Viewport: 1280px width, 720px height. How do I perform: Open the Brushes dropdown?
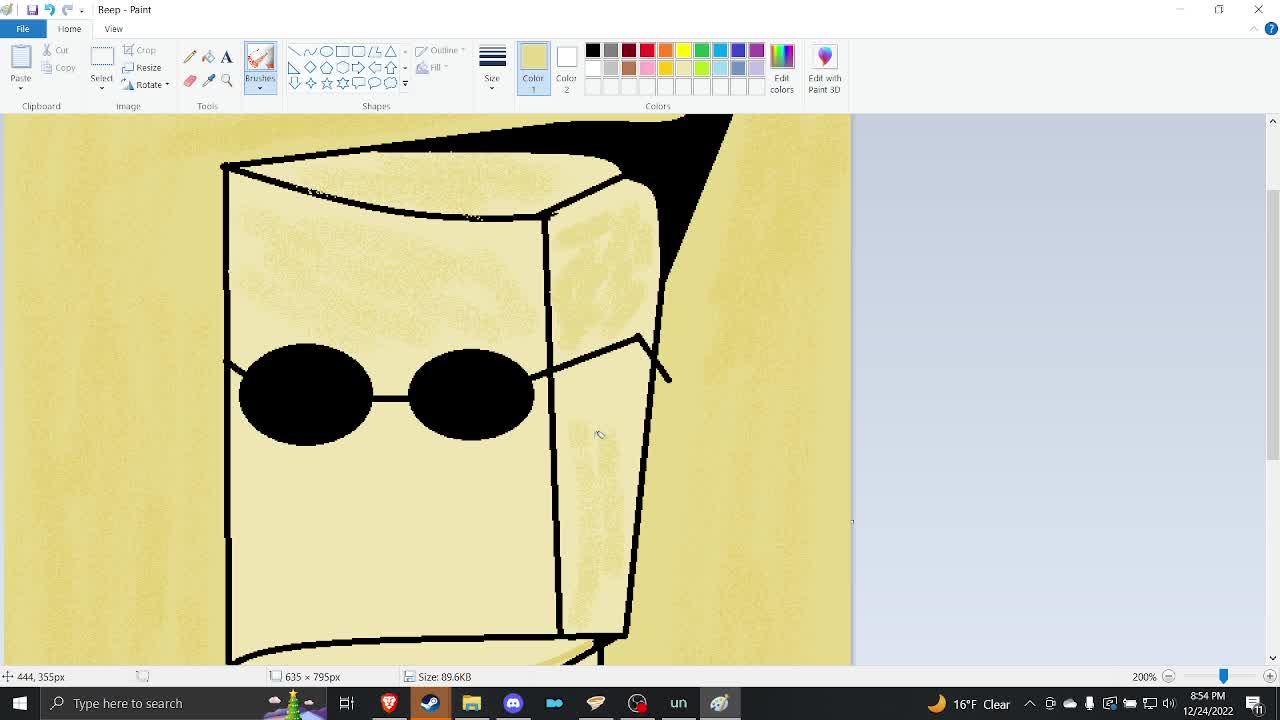pos(260,88)
